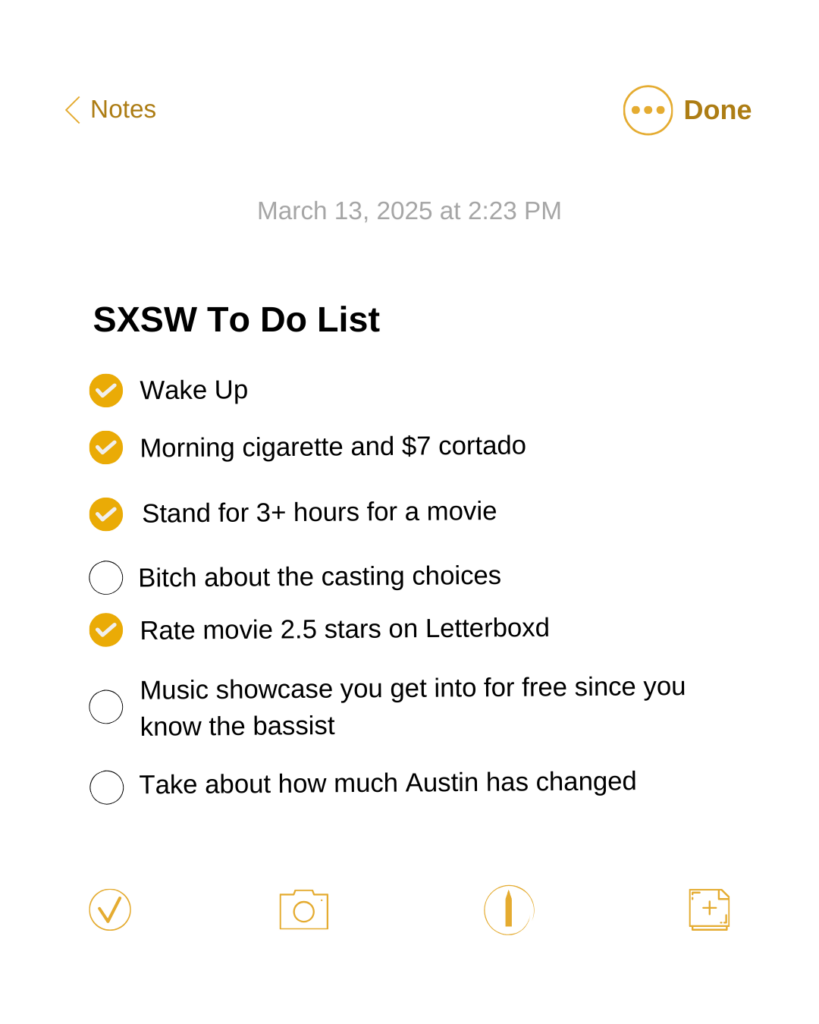
Task: Click the know the bassist line
Action: coord(237,726)
